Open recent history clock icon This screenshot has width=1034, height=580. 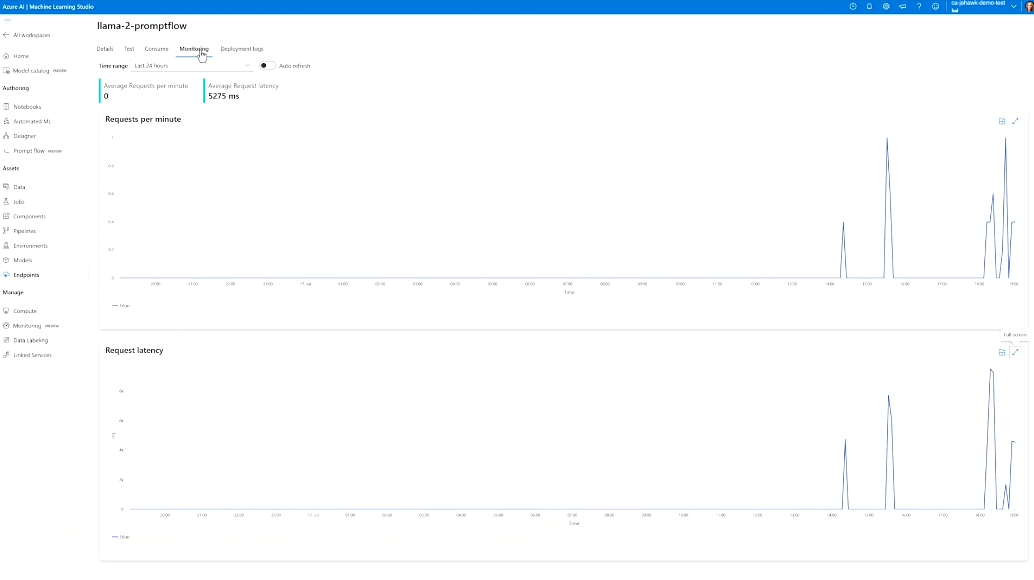[x=853, y=7]
